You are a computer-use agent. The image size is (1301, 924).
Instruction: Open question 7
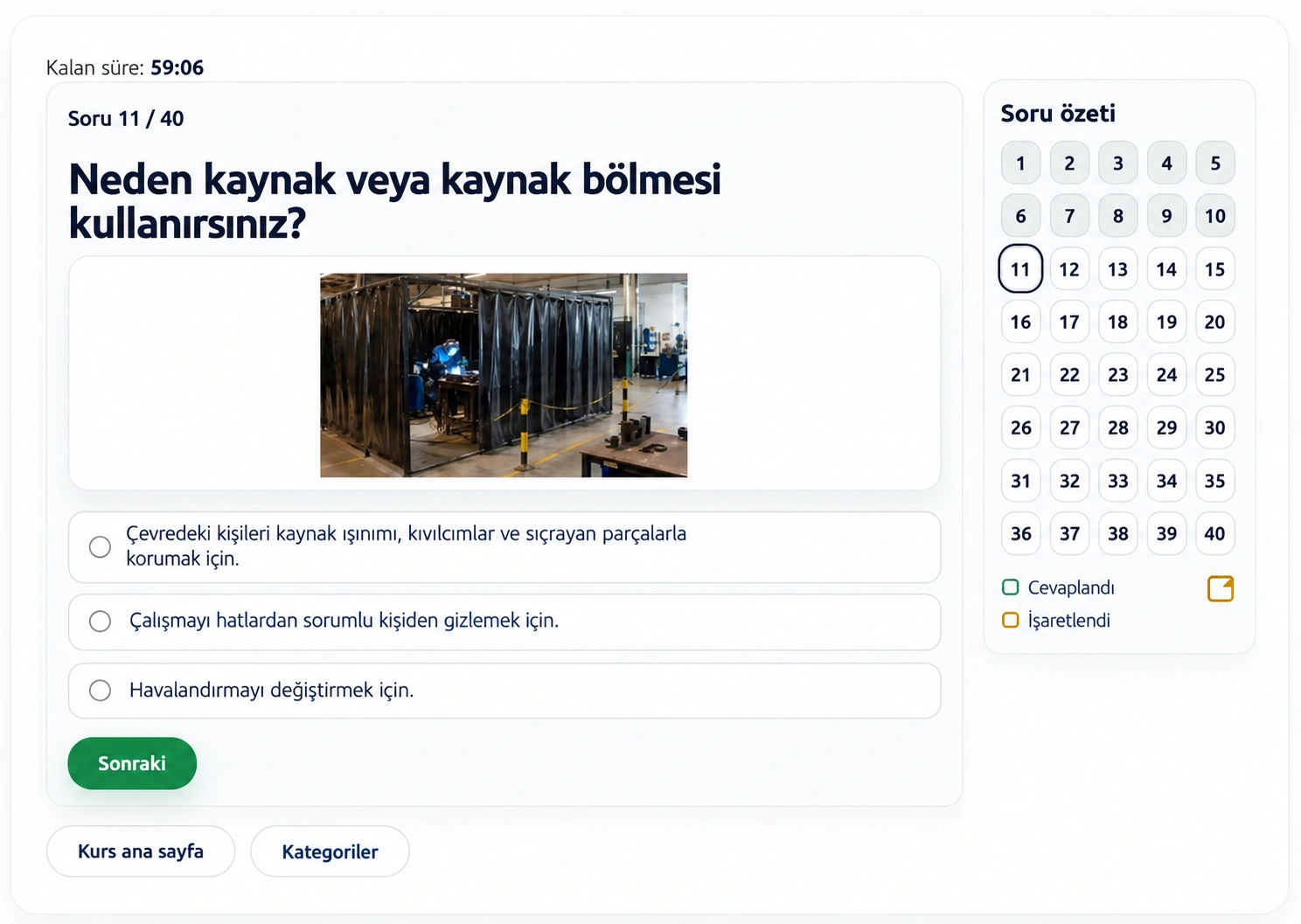[x=1069, y=216]
